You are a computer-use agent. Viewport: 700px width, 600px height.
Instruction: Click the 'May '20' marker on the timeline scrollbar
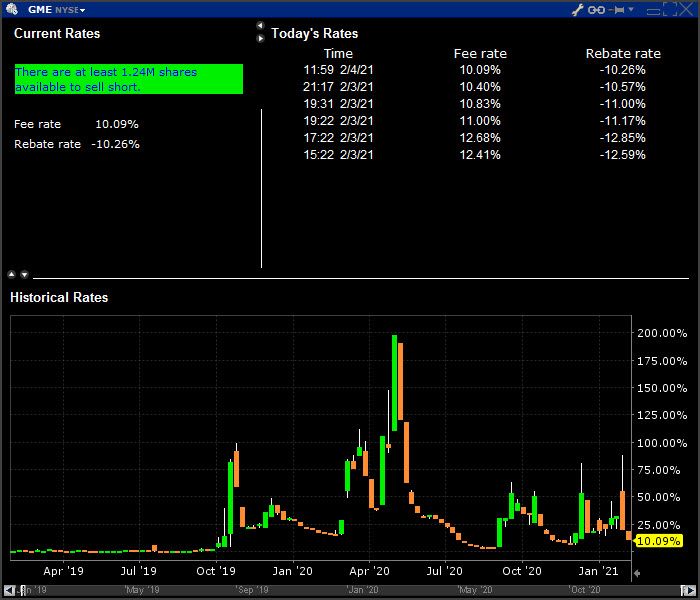[x=475, y=590]
